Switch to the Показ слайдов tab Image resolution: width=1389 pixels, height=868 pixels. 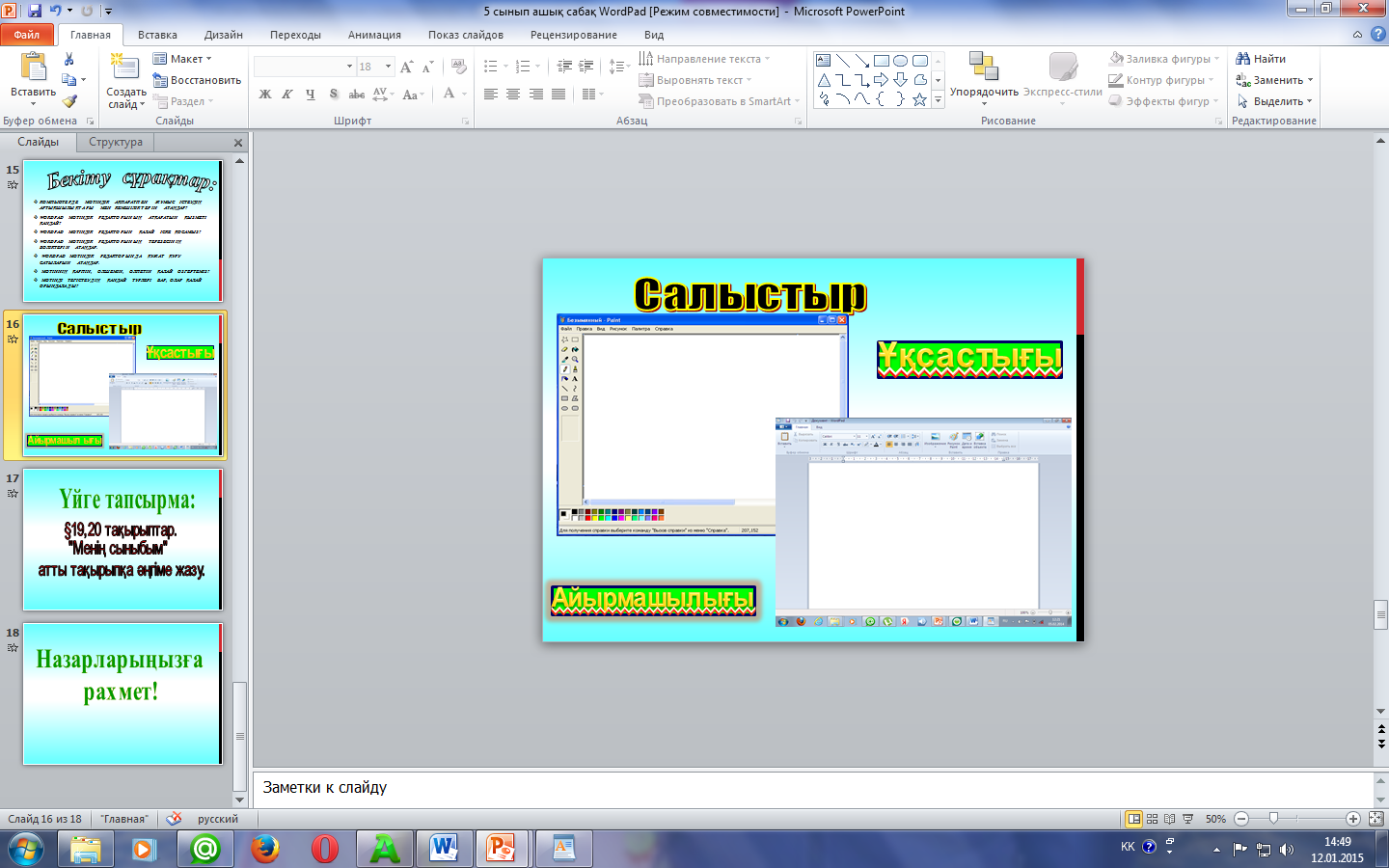pyautogui.click(x=466, y=35)
